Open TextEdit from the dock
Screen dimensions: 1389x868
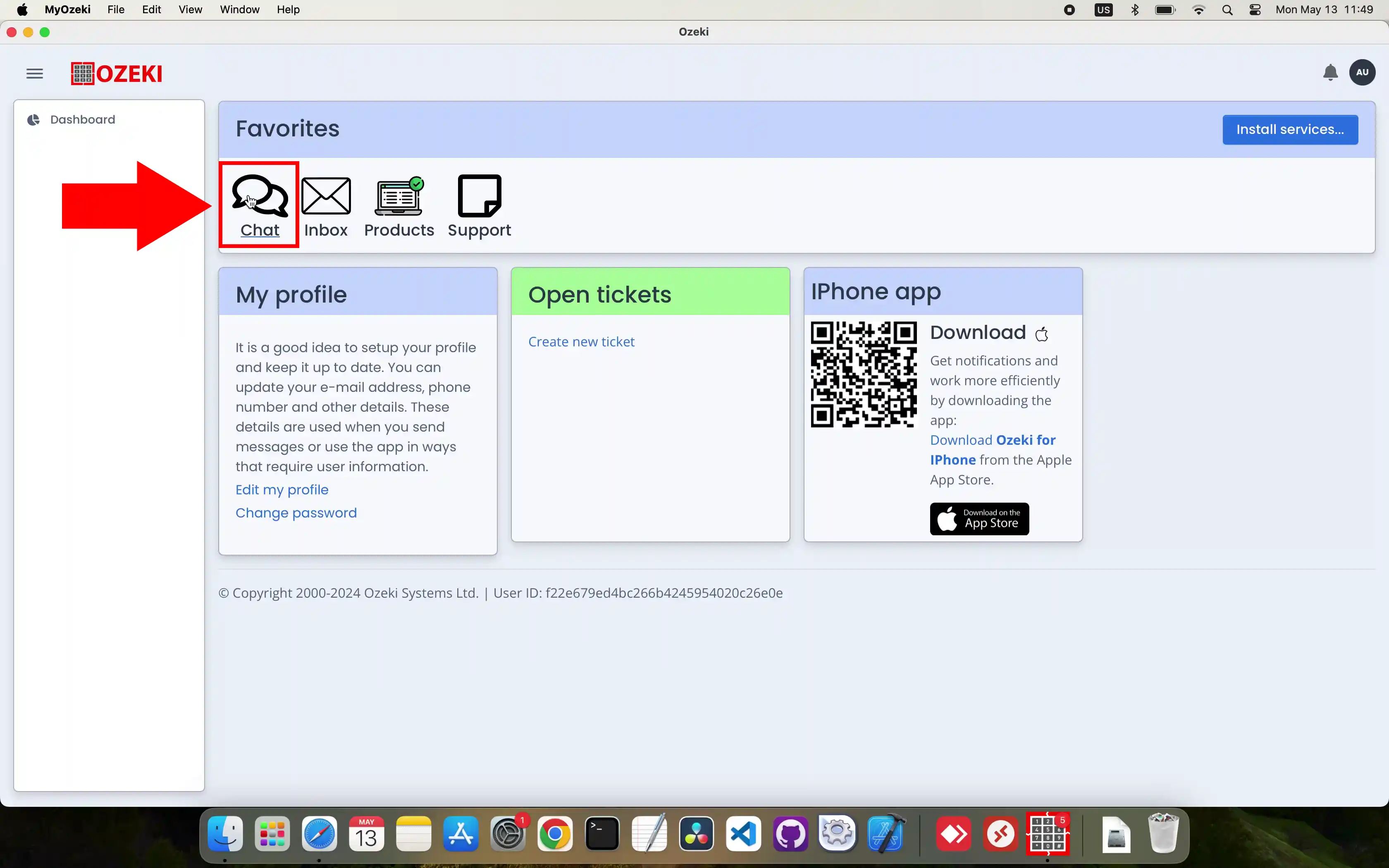click(x=649, y=834)
